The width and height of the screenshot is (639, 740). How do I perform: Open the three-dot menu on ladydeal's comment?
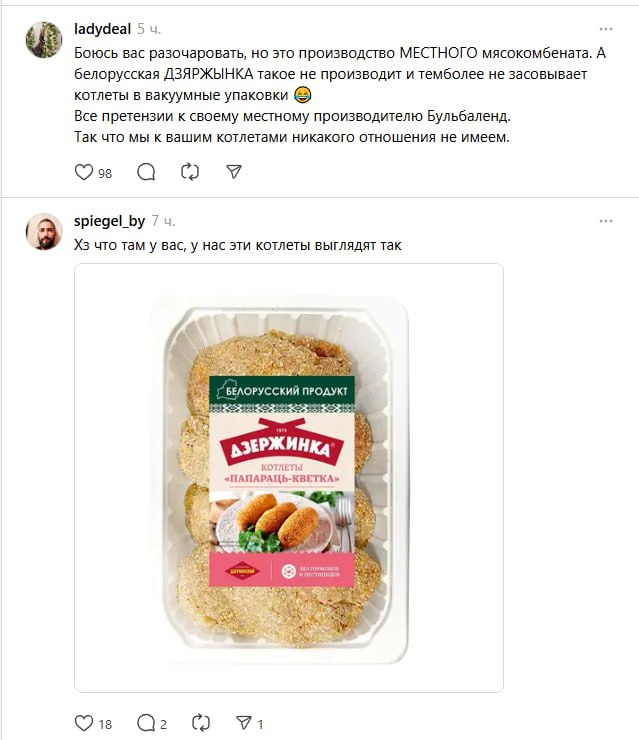tap(606, 28)
